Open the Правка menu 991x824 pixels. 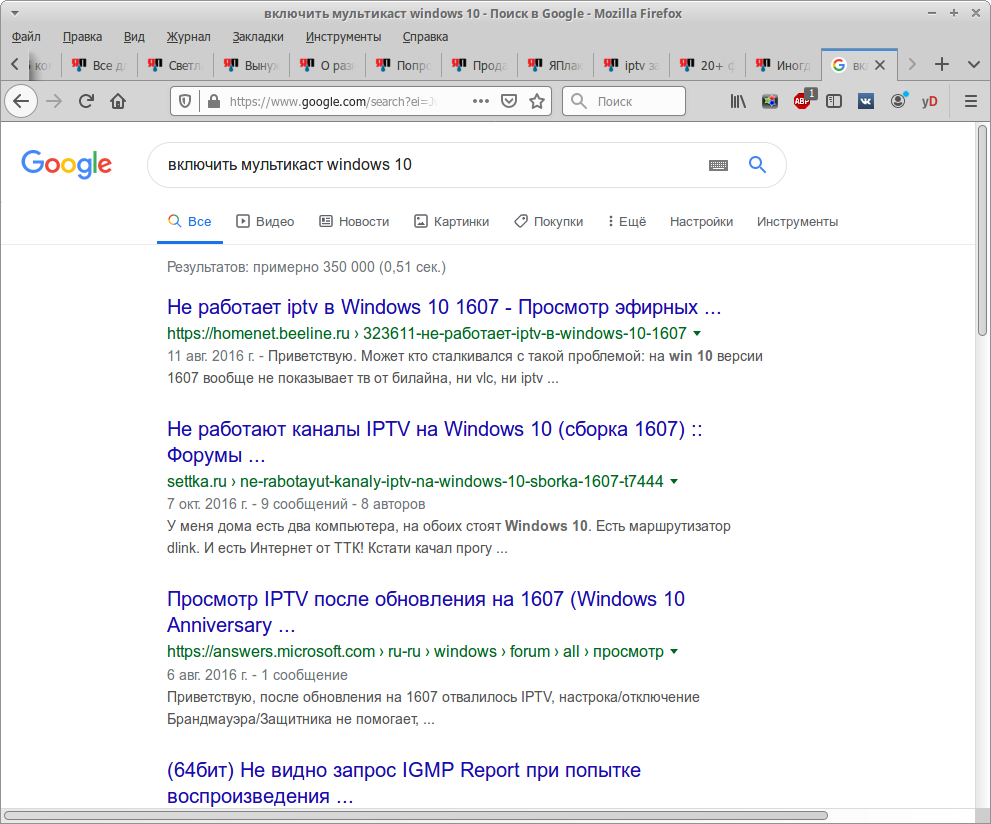[82, 37]
